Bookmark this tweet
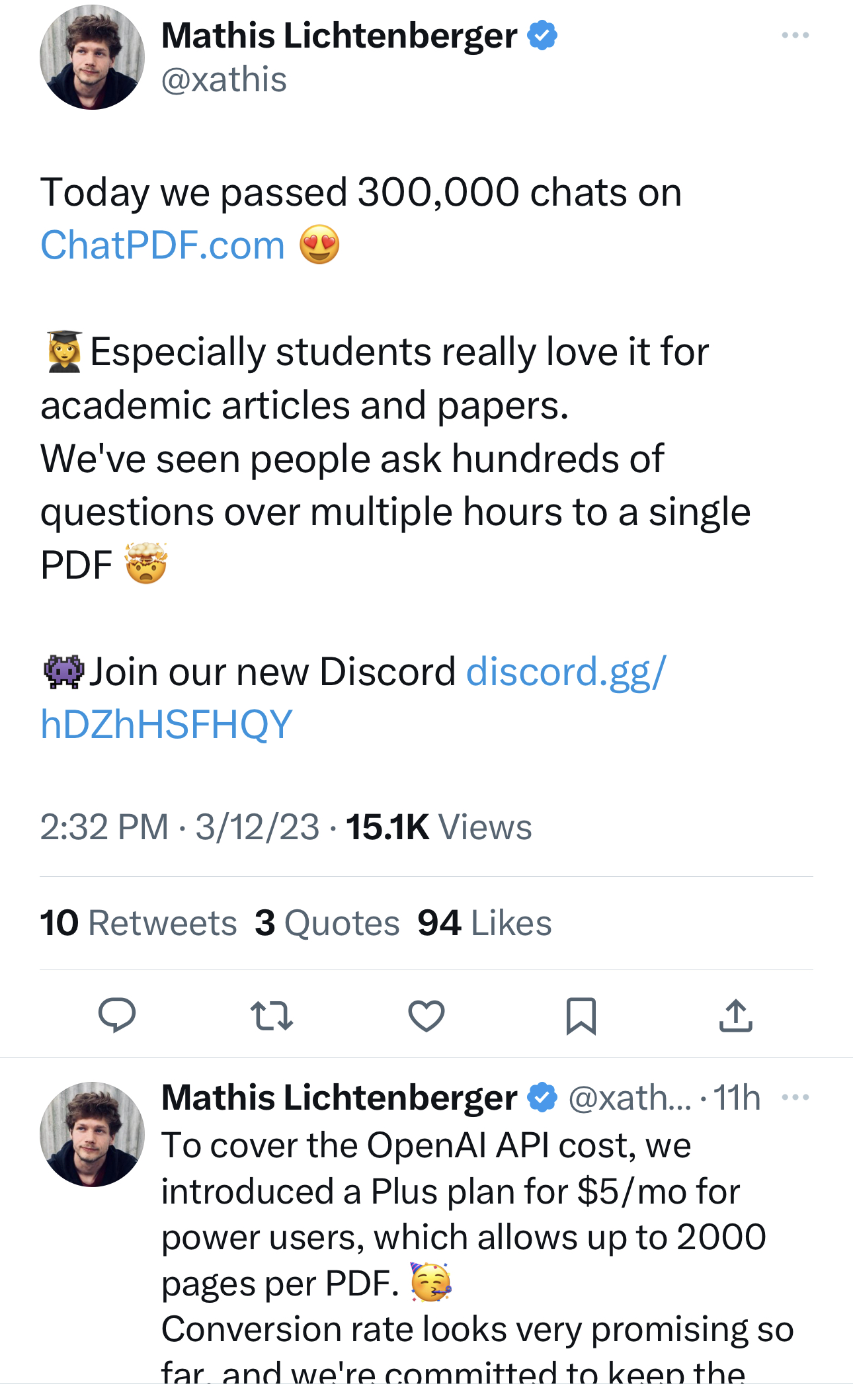Viewport: 853px width, 1400px height. coord(581,1016)
